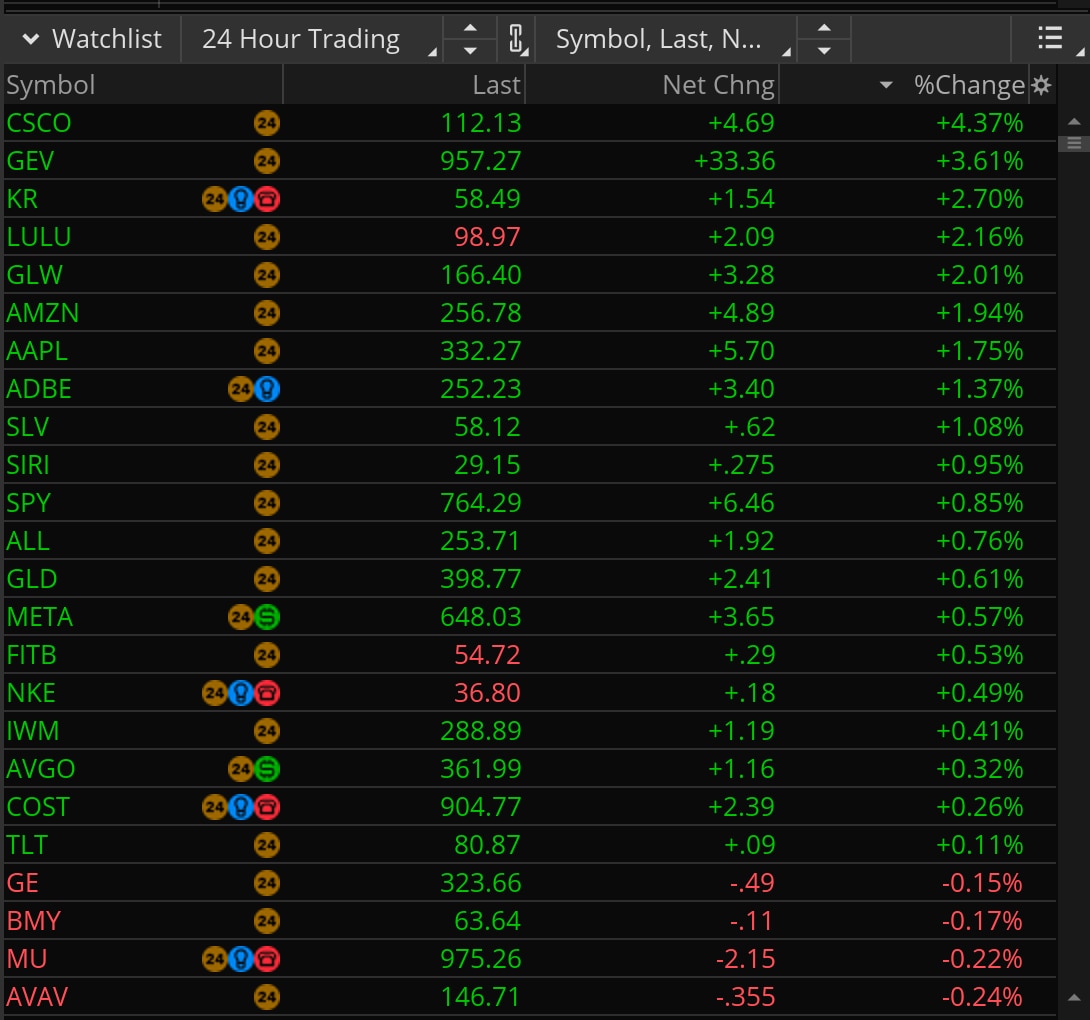This screenshot has width=1090, height=1020.
Task: Click the blue lightbulb icon in the MU row
Action: 241,960
